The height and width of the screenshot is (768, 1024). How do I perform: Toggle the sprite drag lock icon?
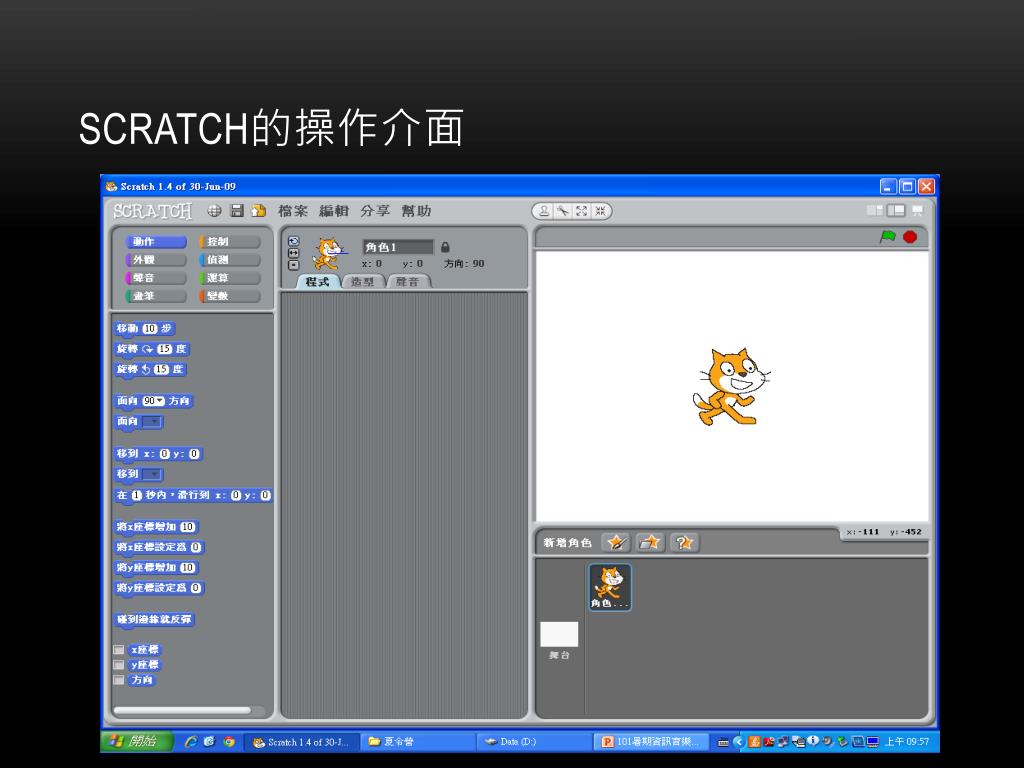(445, 247)
